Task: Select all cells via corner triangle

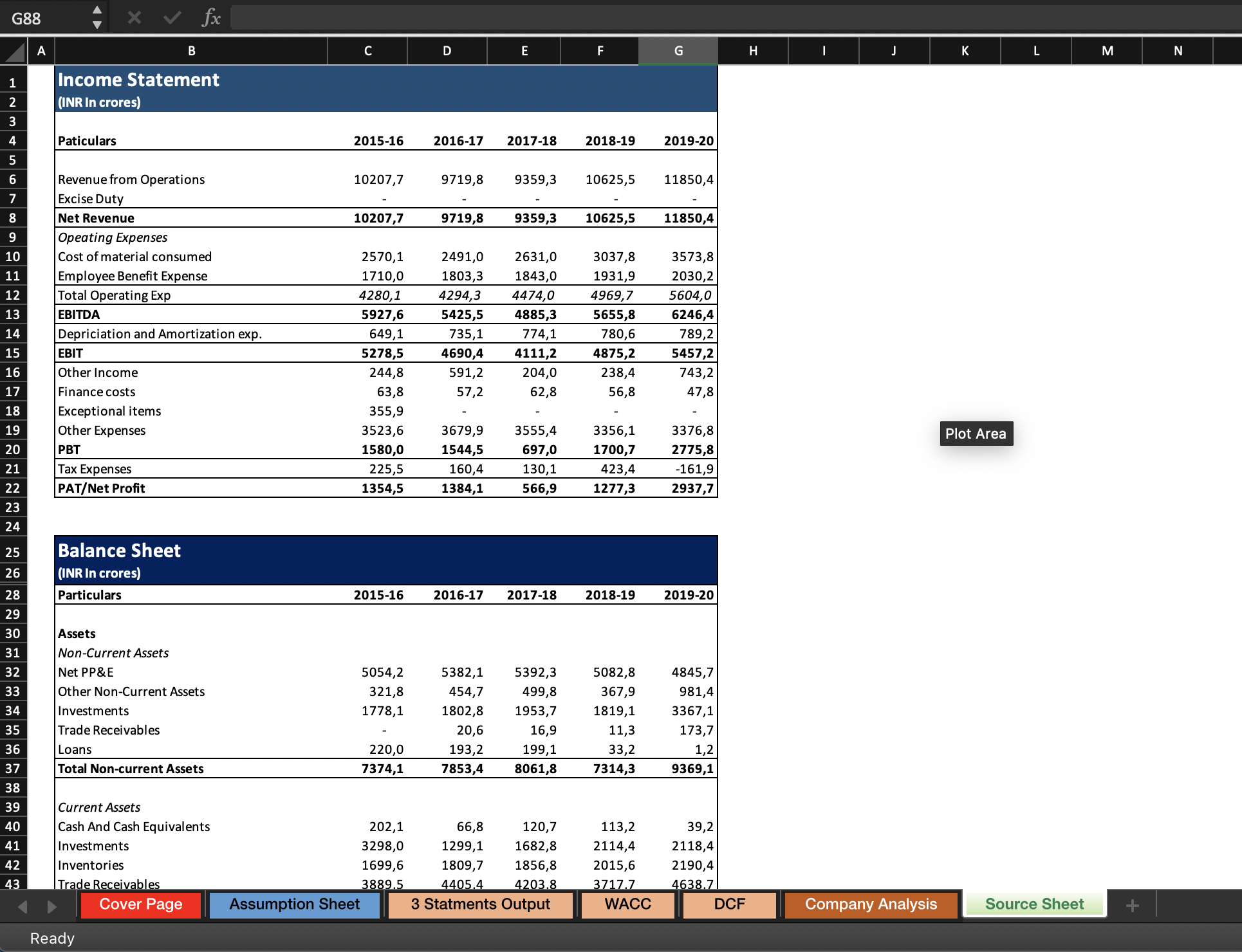Action: click(x=14, y=51)
